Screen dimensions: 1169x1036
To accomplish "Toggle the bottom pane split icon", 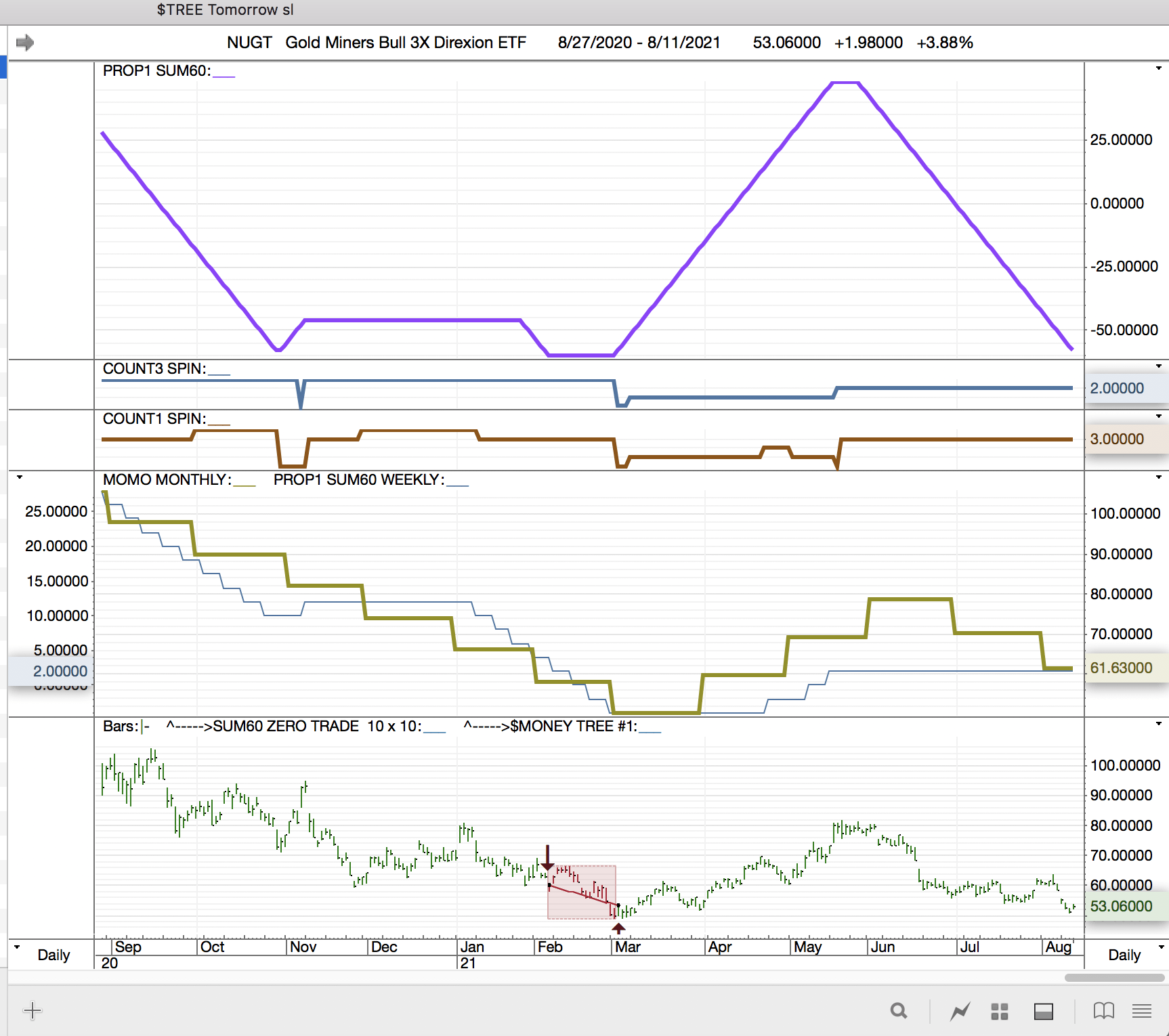I will pos(1043,1012).
